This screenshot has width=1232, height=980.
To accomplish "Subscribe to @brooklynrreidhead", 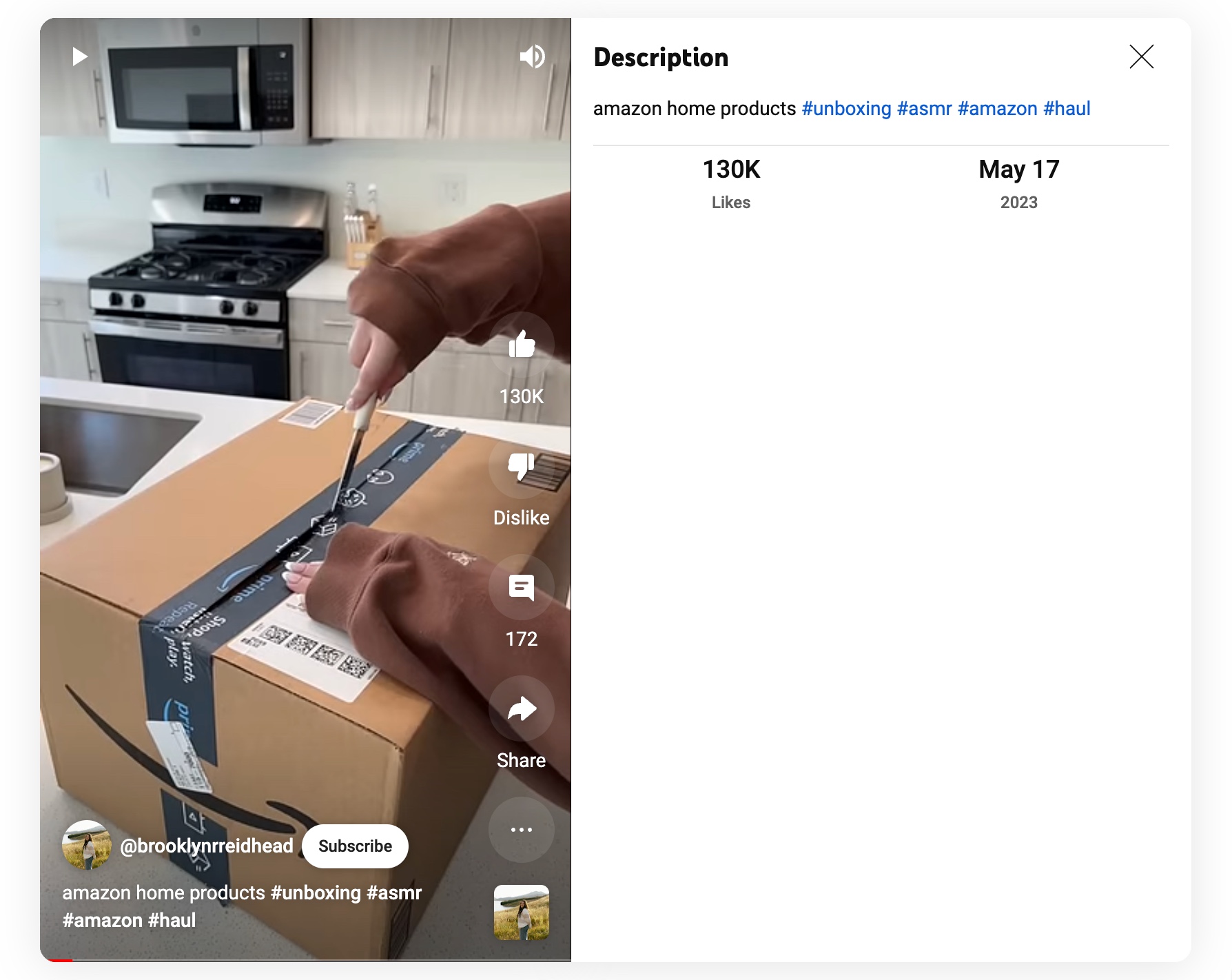I will (355, 846).
